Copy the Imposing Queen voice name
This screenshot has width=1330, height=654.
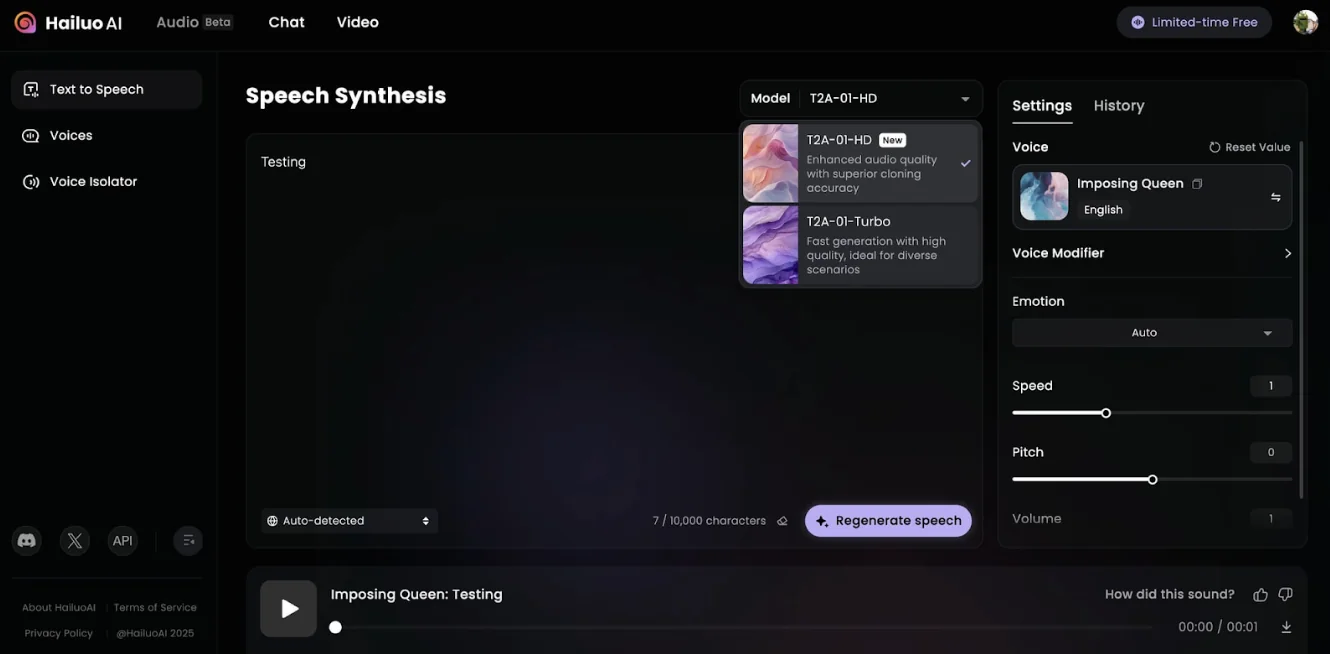tap(1197, 184)
